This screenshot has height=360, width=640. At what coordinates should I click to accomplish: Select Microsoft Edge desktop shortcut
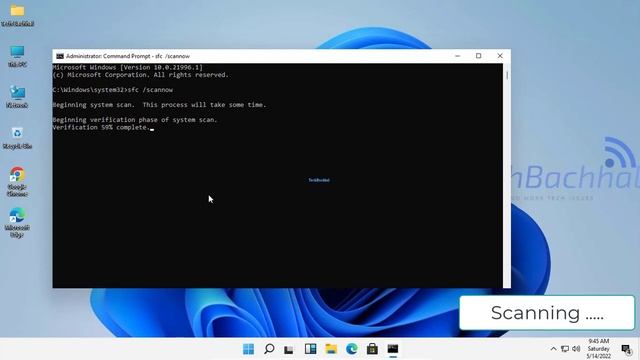pyautogui.click(x=17, y=222)
